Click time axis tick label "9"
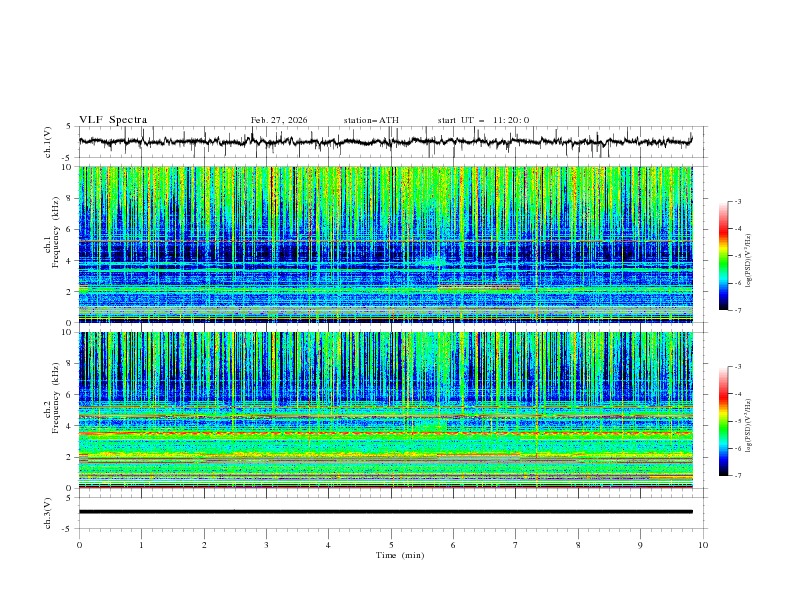This screenshot has height=612, width=792. tap(640, 545)
